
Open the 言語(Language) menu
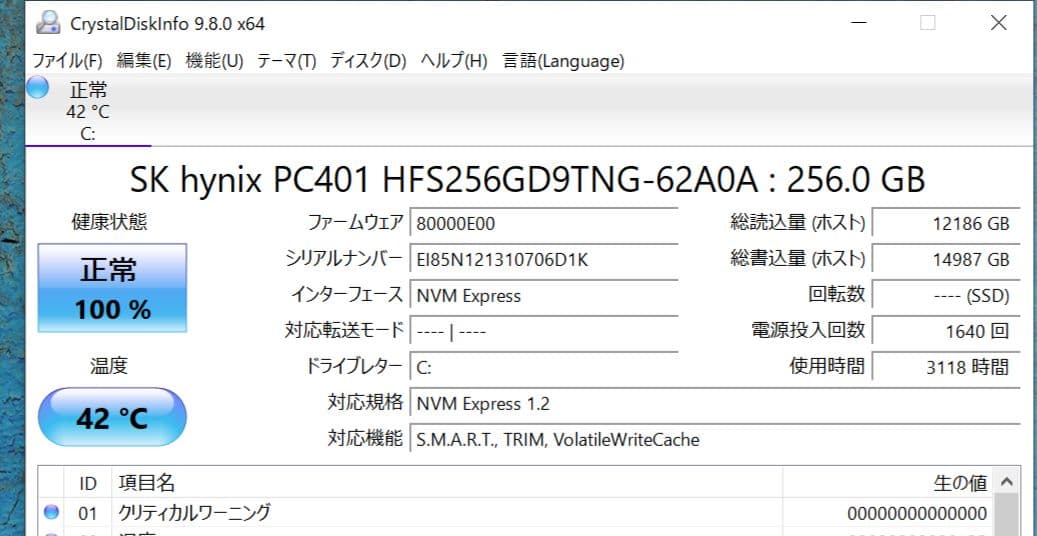pos(563,61)
